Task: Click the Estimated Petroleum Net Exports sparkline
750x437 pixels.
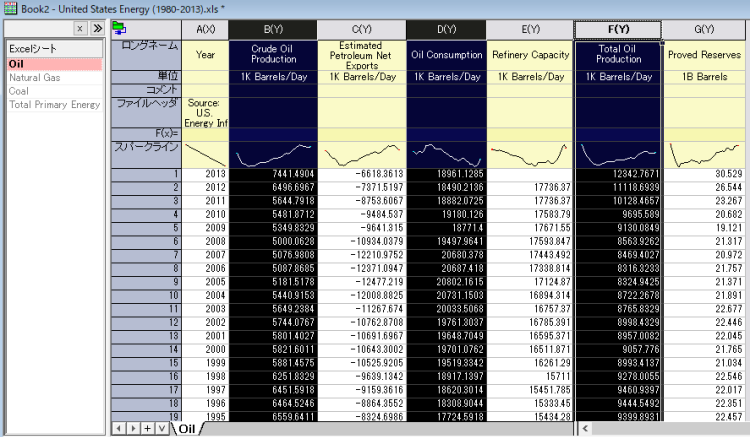Action: point(362,154)
